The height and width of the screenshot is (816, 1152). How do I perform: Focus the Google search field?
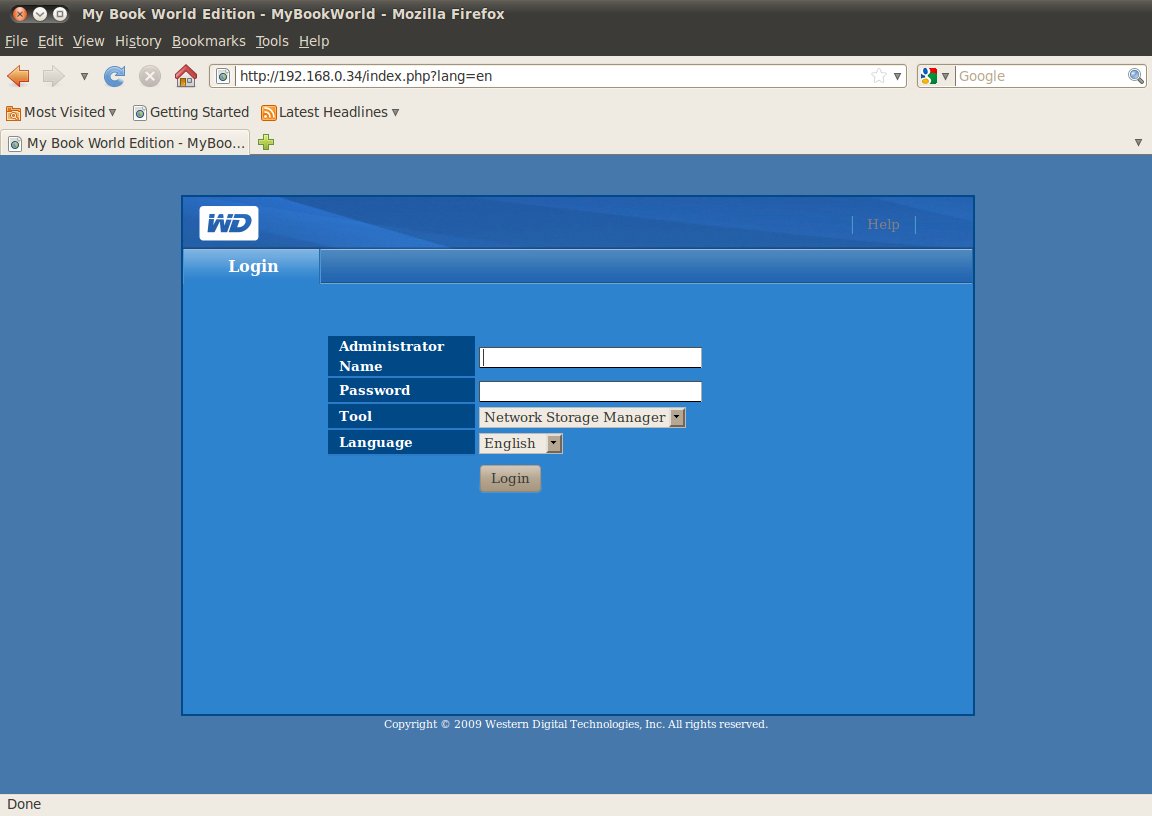pyautogui.click(x=1041, y=76)
